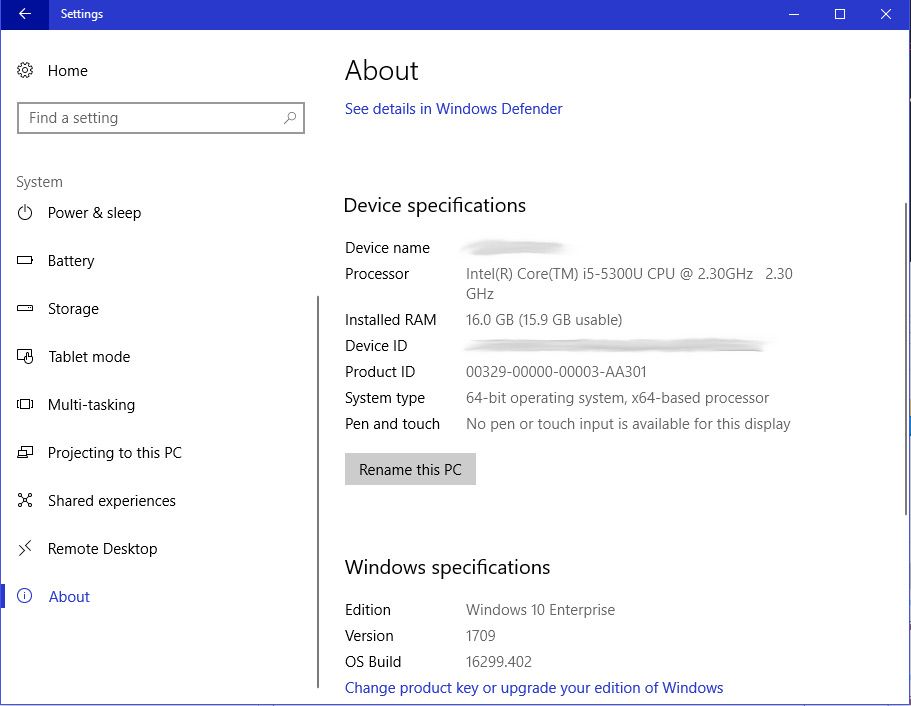Click the Battery icon
Image resolution: width=911 pixels, height=706 pixels.
[25, 260]
